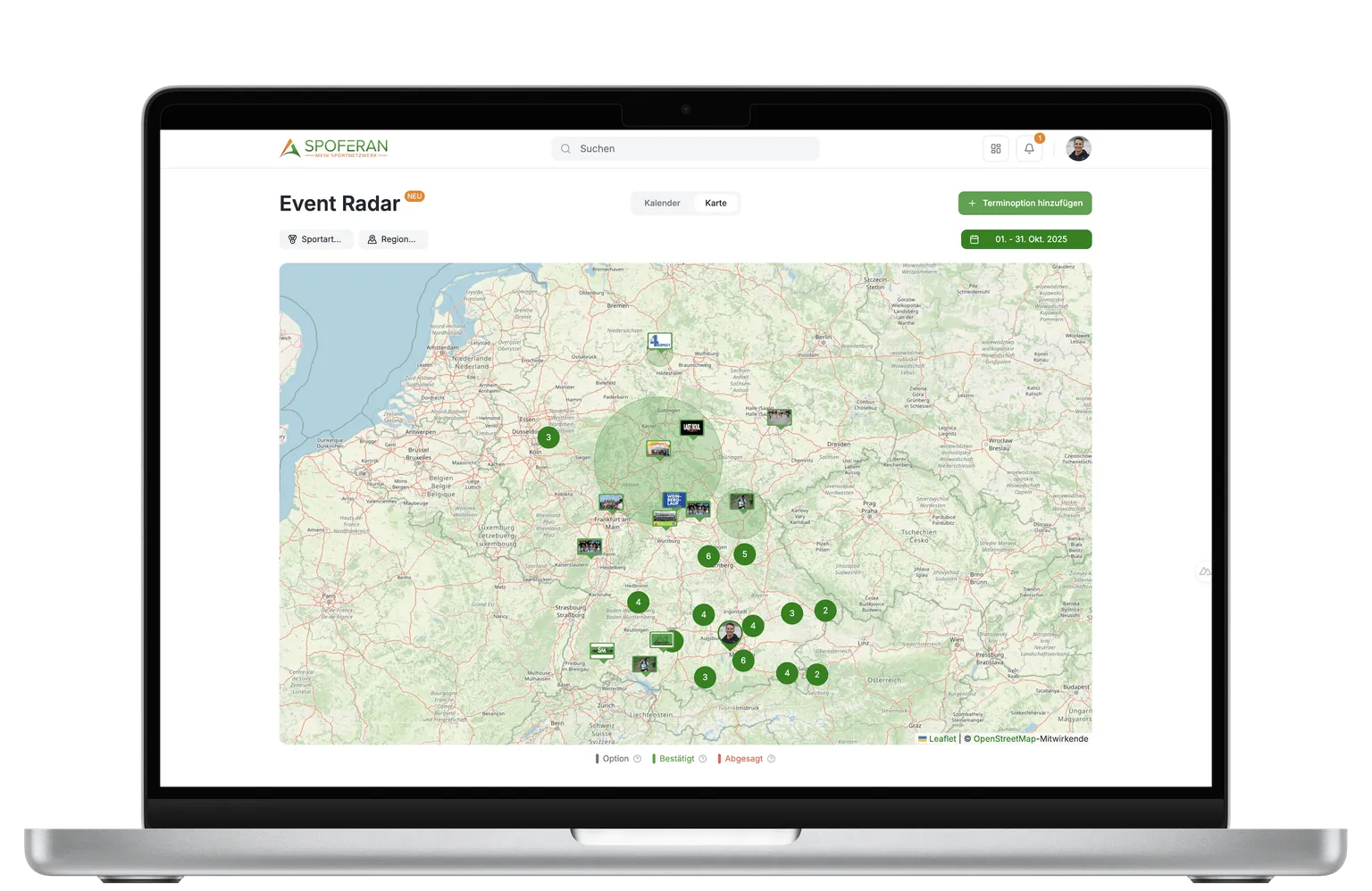
Task: Click the Terminoption hinzufügen button
Action: click(1025, 204)
